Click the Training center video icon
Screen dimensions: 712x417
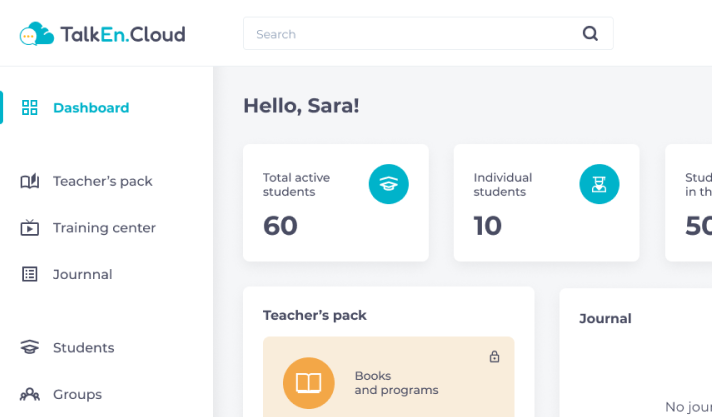[30, 228]
